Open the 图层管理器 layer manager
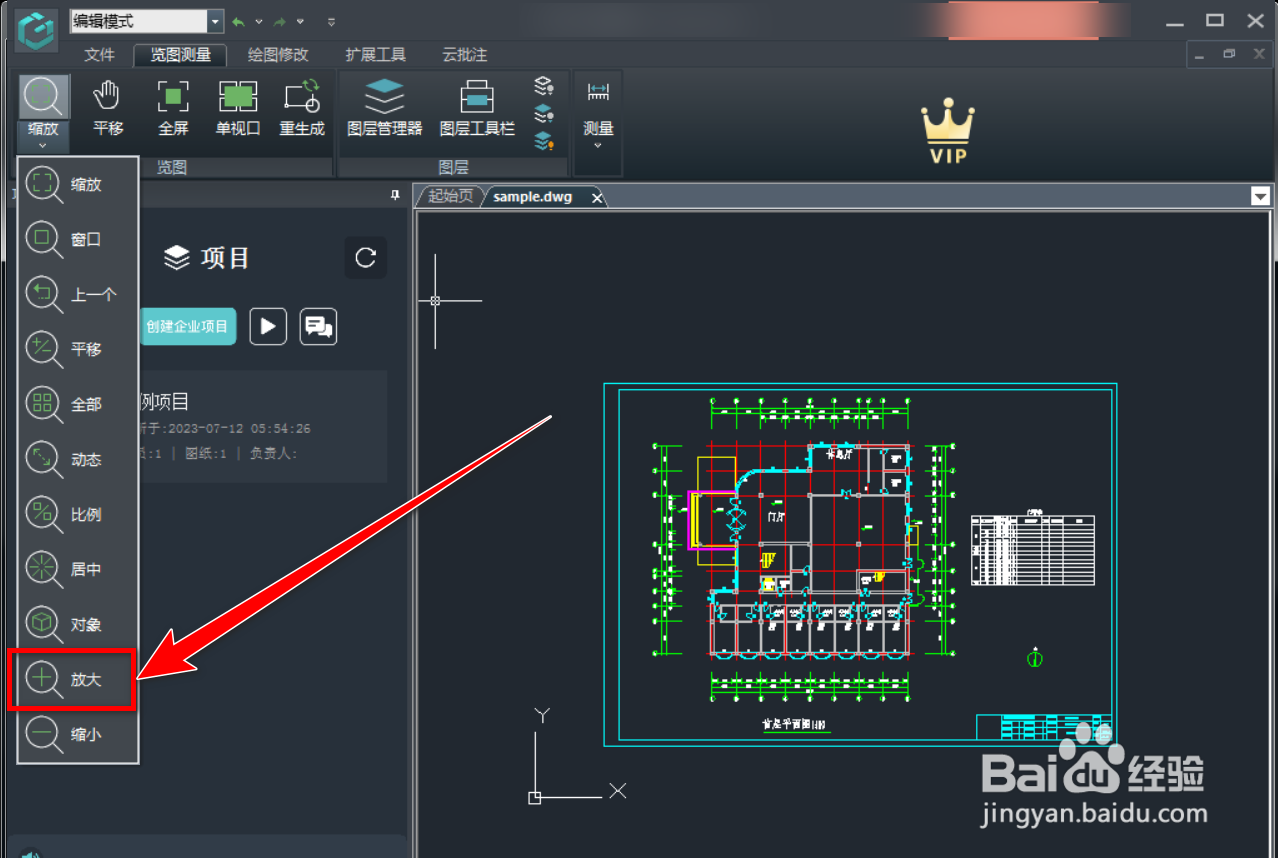1278x858 pixels. [385, 108]
